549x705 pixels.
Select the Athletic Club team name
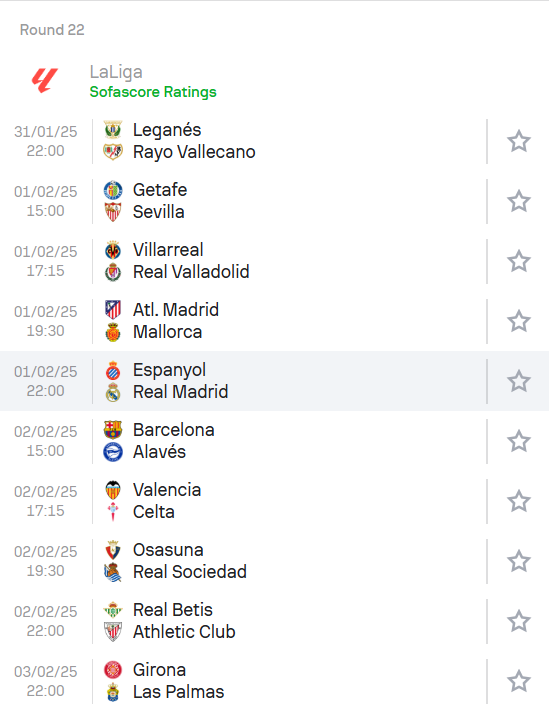click(x=184, y=632)
